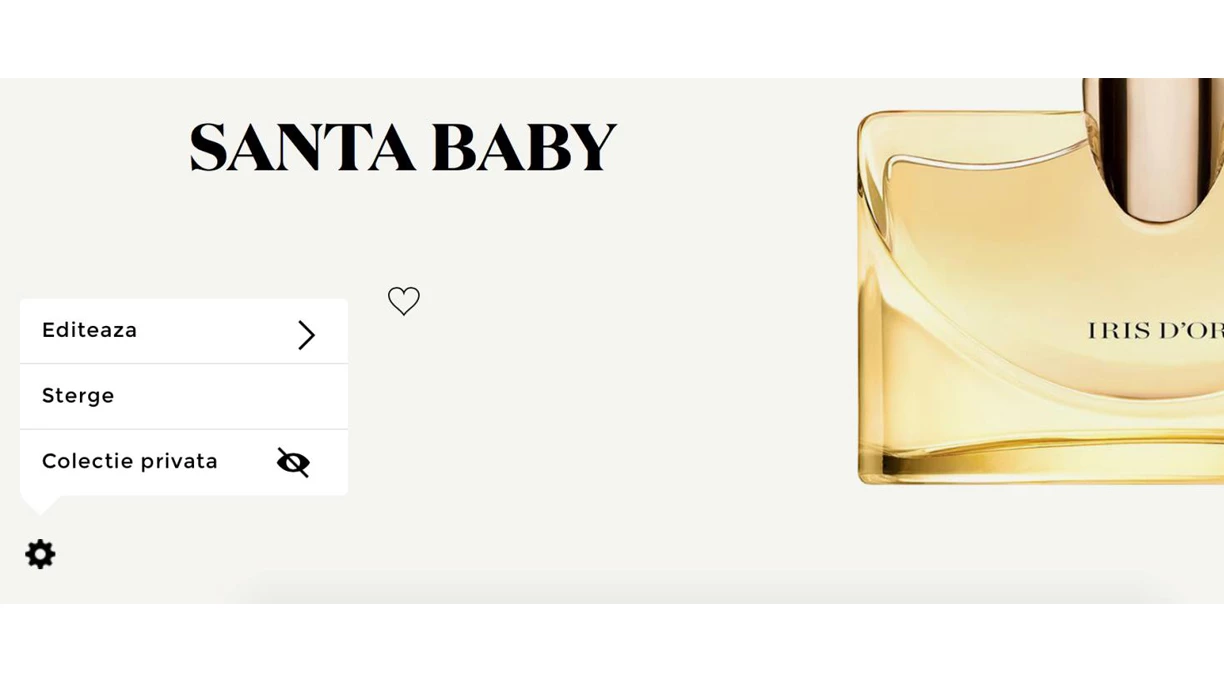Image resolution: width=1224 pixels, height=688 pixels.
Task: Choose Sterge from the popup menu
Action: click(184, 397)
